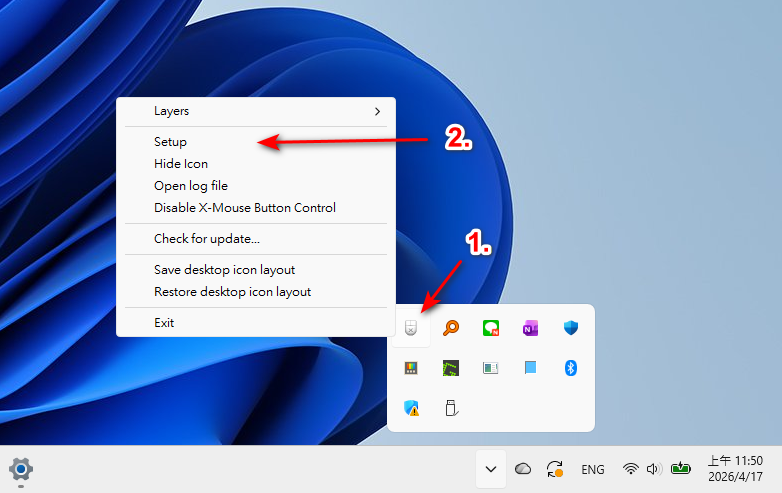This screenshot has width=782, height=493.
Task: Select Save desktop icon layout
Action: (225, 270)
